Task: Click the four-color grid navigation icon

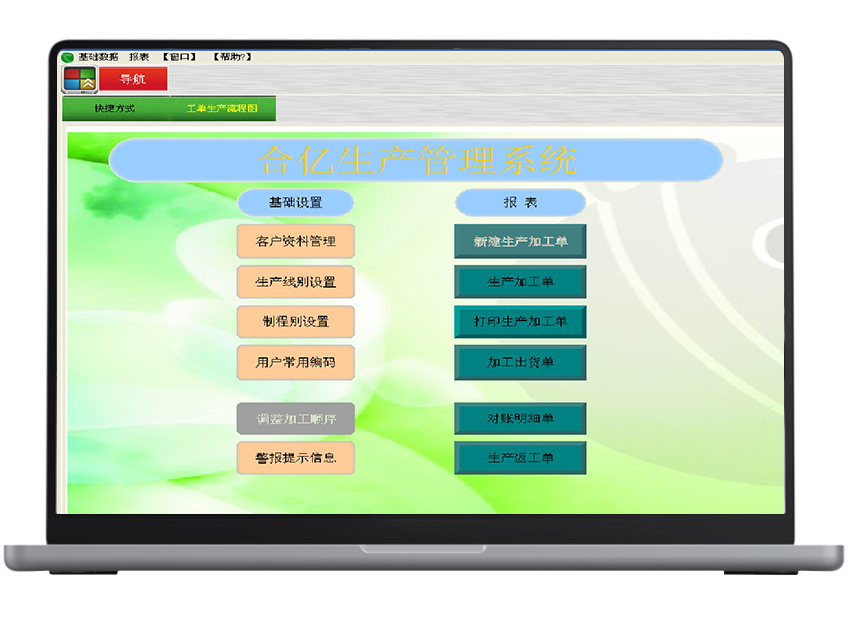Action: tap(80, 80)
